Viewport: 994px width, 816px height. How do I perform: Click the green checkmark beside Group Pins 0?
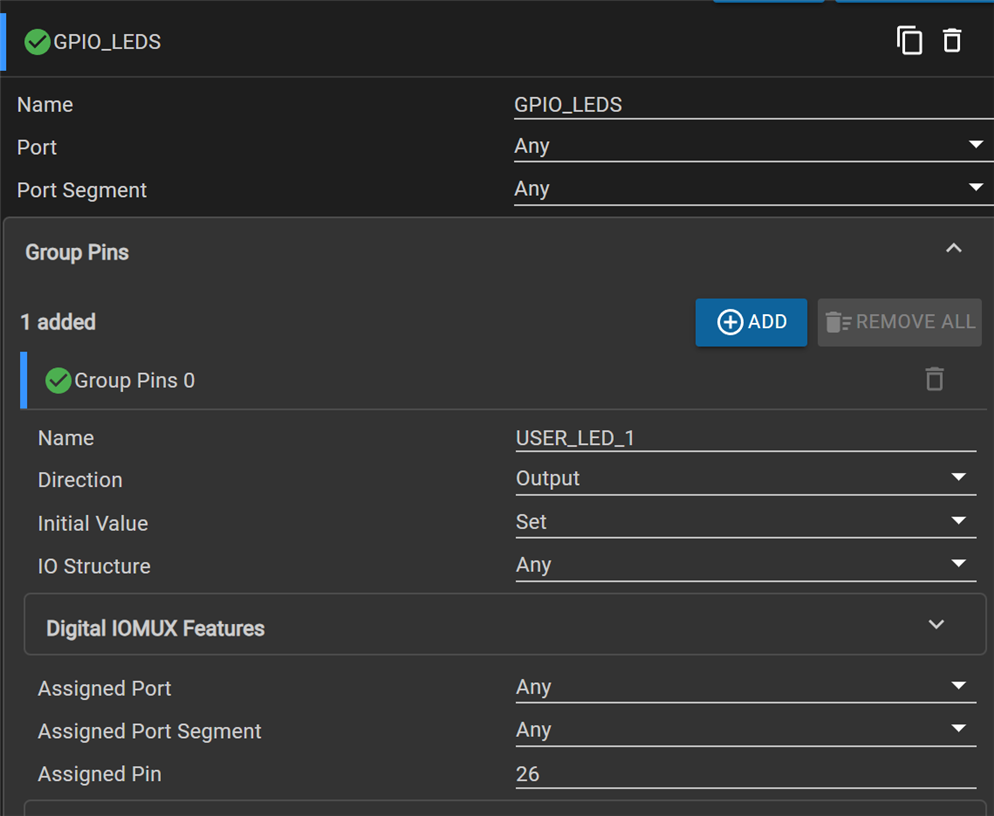tap(58, 380)
